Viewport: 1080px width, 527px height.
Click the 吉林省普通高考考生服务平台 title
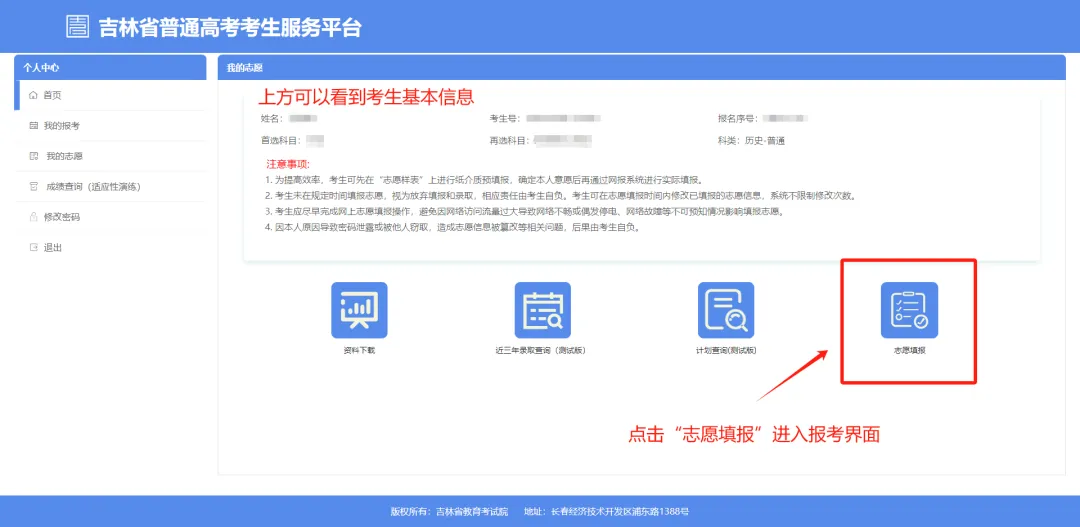229,27
